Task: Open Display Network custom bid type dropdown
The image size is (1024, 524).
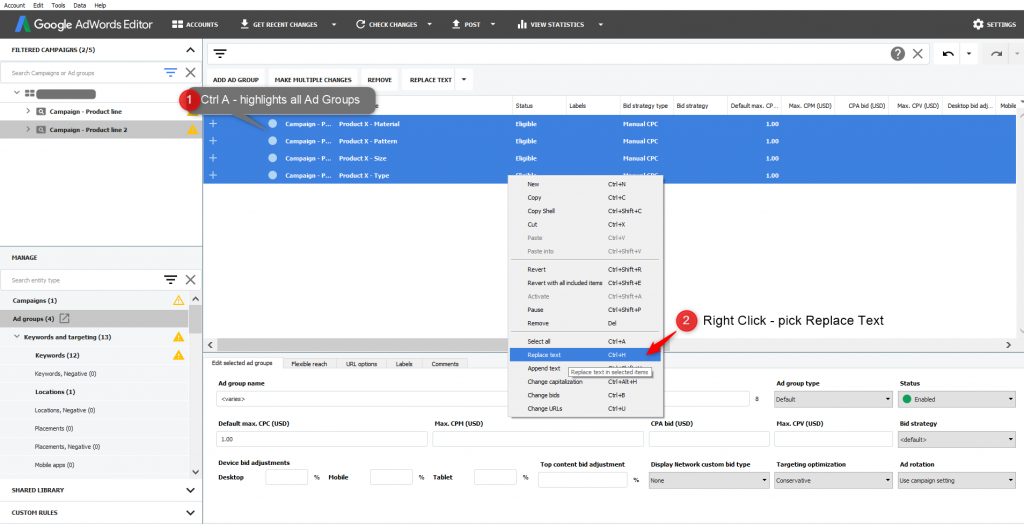Action: (x=709, y=480)
